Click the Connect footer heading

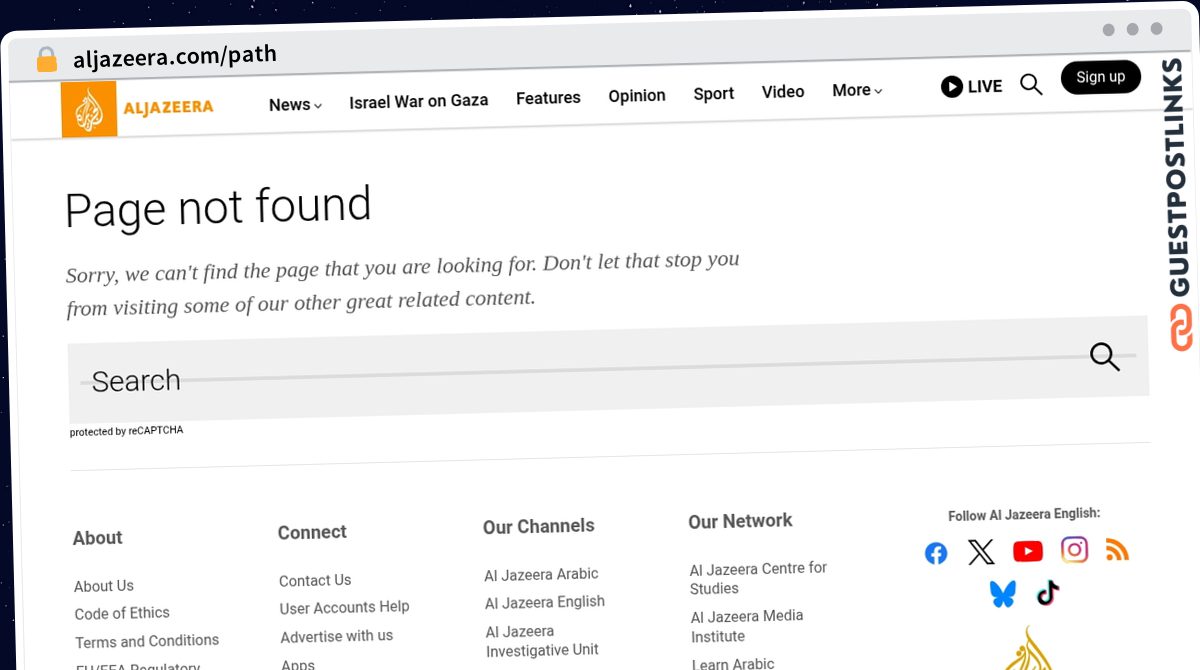coord(312,533)
